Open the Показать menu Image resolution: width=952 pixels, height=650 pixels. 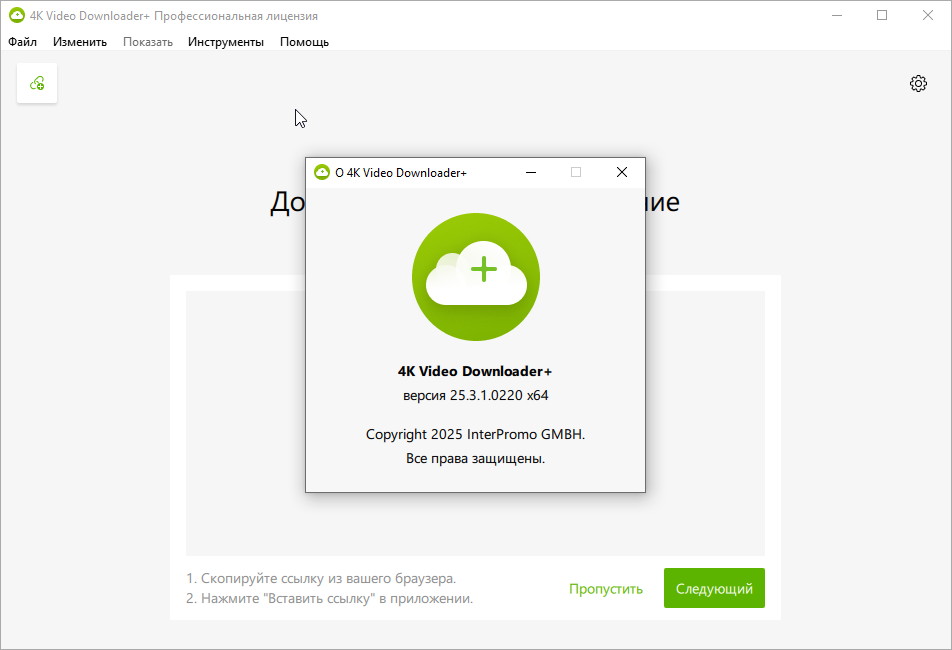click(148, 42)
